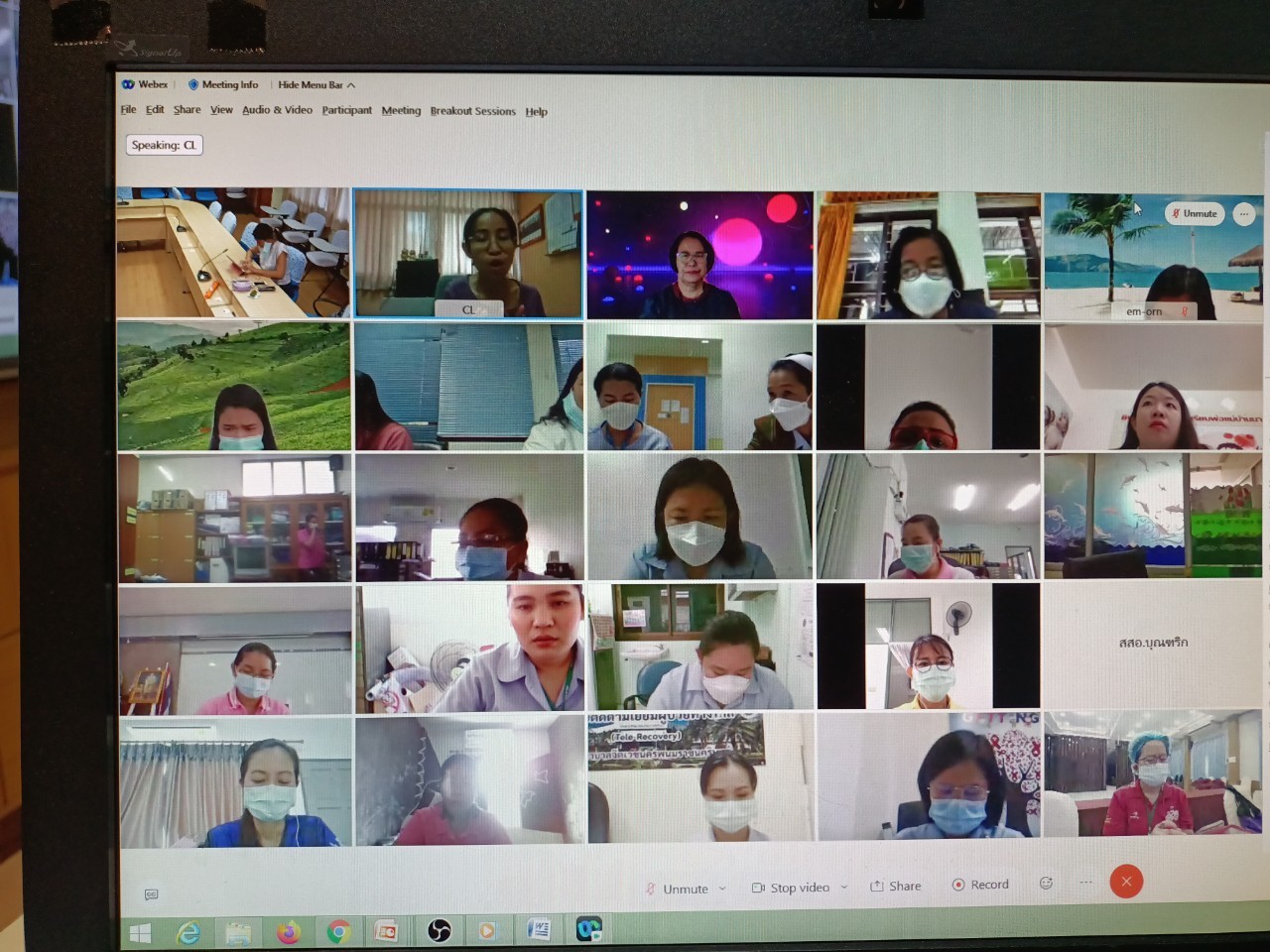Open more options on em-orn's video tile
1270x952 pixels.
coord(1243,214)
